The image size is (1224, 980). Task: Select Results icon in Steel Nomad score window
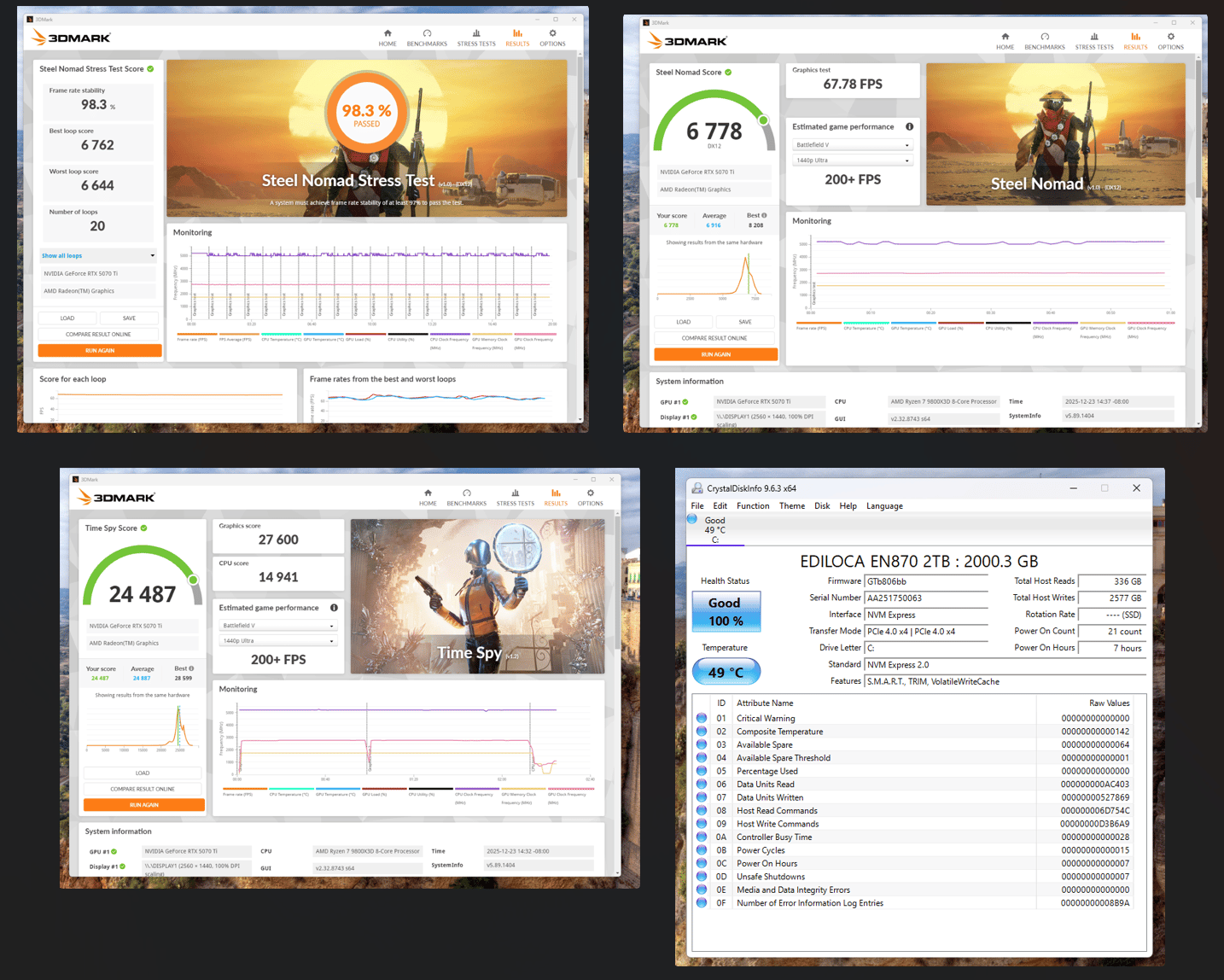1135,41
